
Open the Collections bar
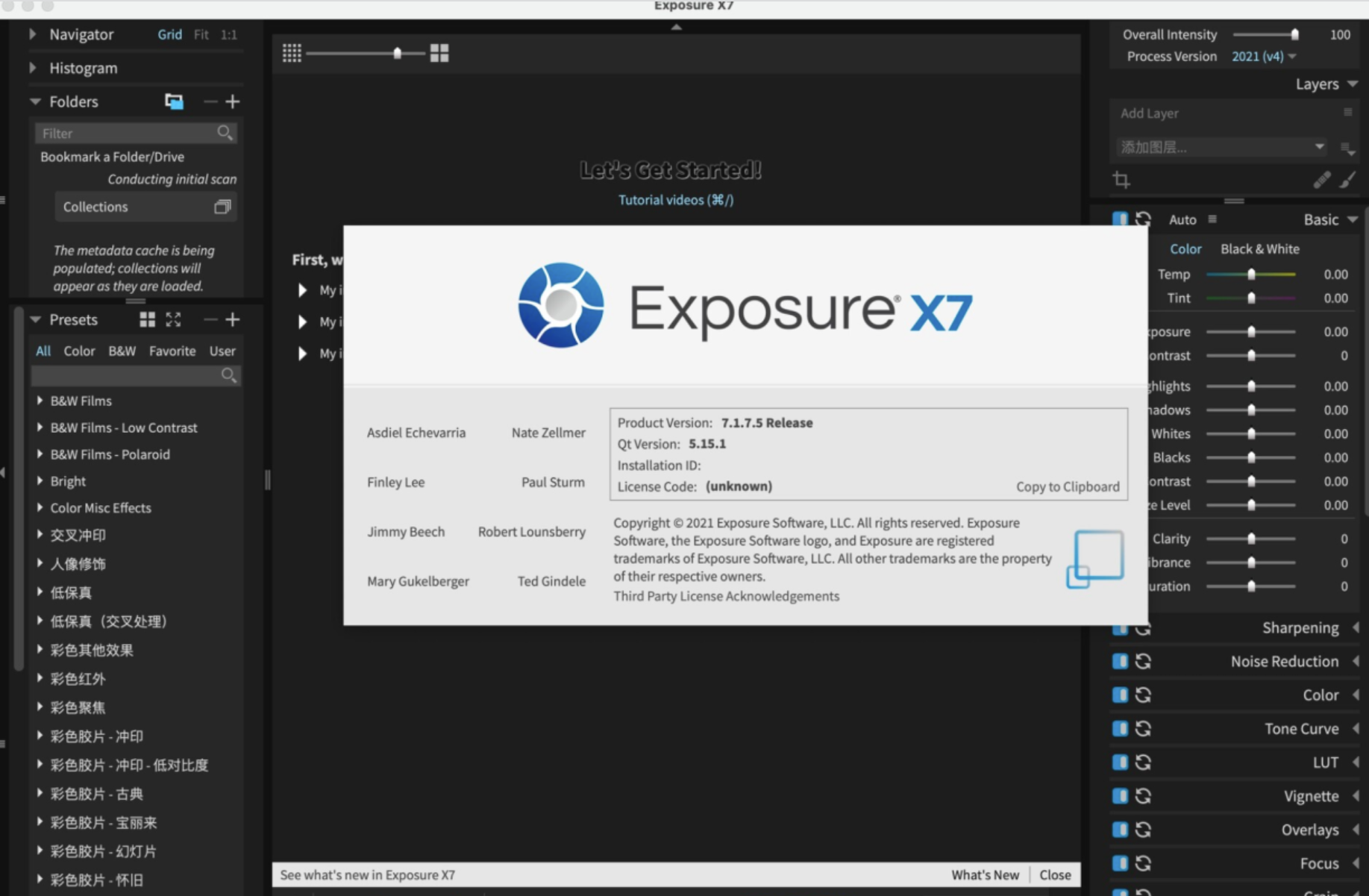click(x=146, y=207)
